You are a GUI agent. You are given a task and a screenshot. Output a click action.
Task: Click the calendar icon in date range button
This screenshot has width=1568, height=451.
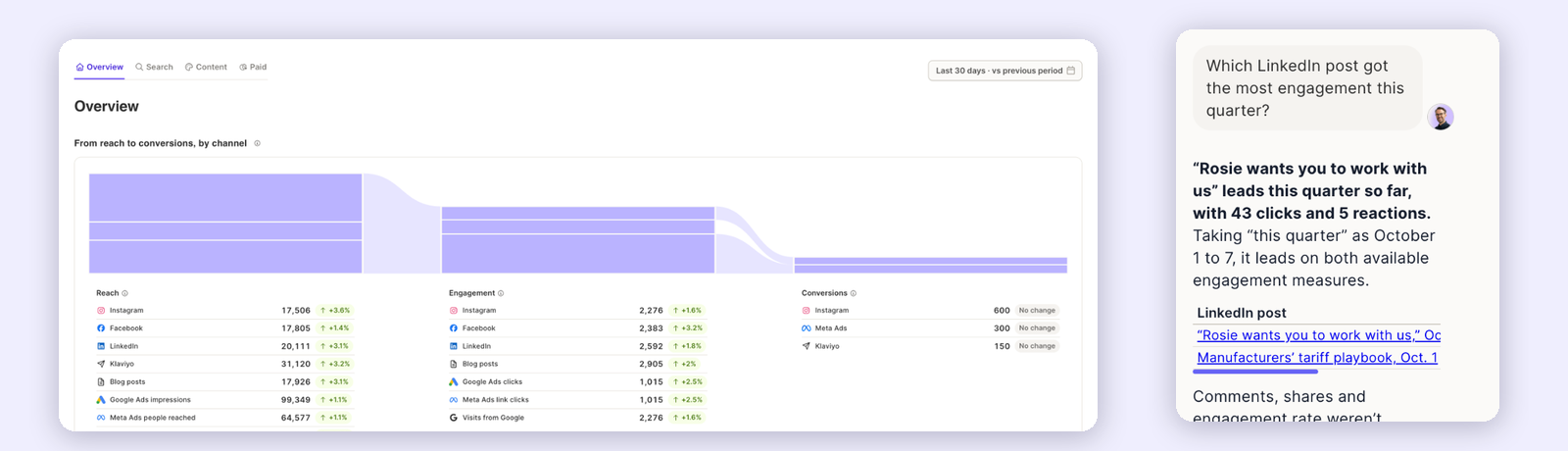(x=1071, y=71)
